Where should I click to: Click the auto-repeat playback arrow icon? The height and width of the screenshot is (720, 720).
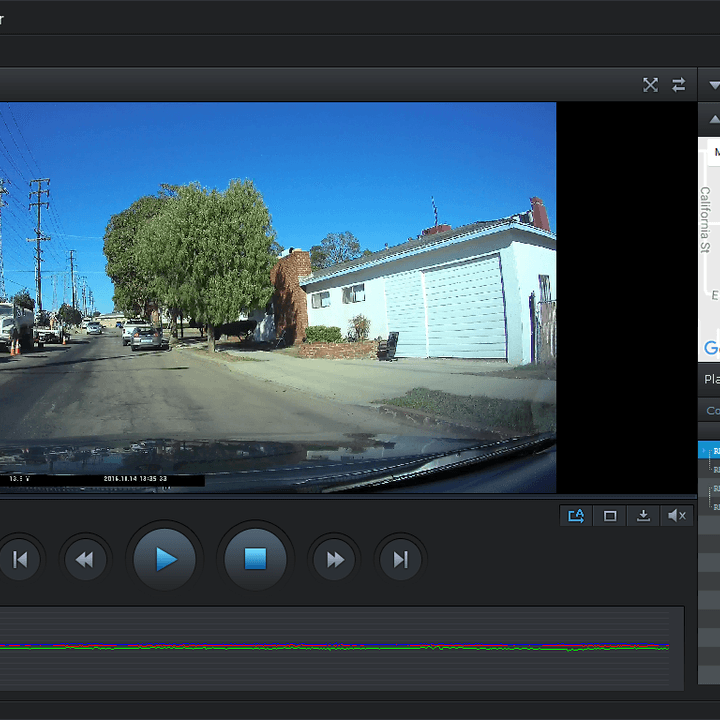pos(576,516)
